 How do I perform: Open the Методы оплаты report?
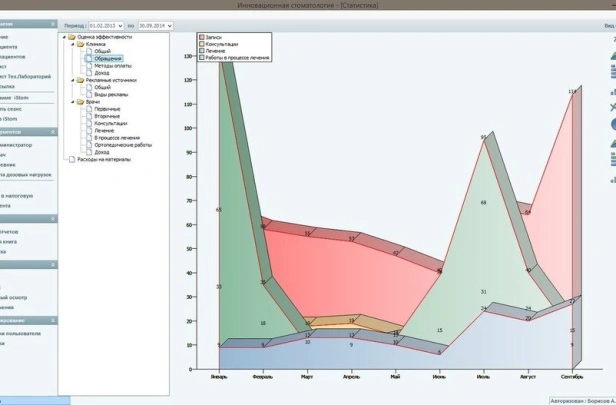tap(113, 65)
